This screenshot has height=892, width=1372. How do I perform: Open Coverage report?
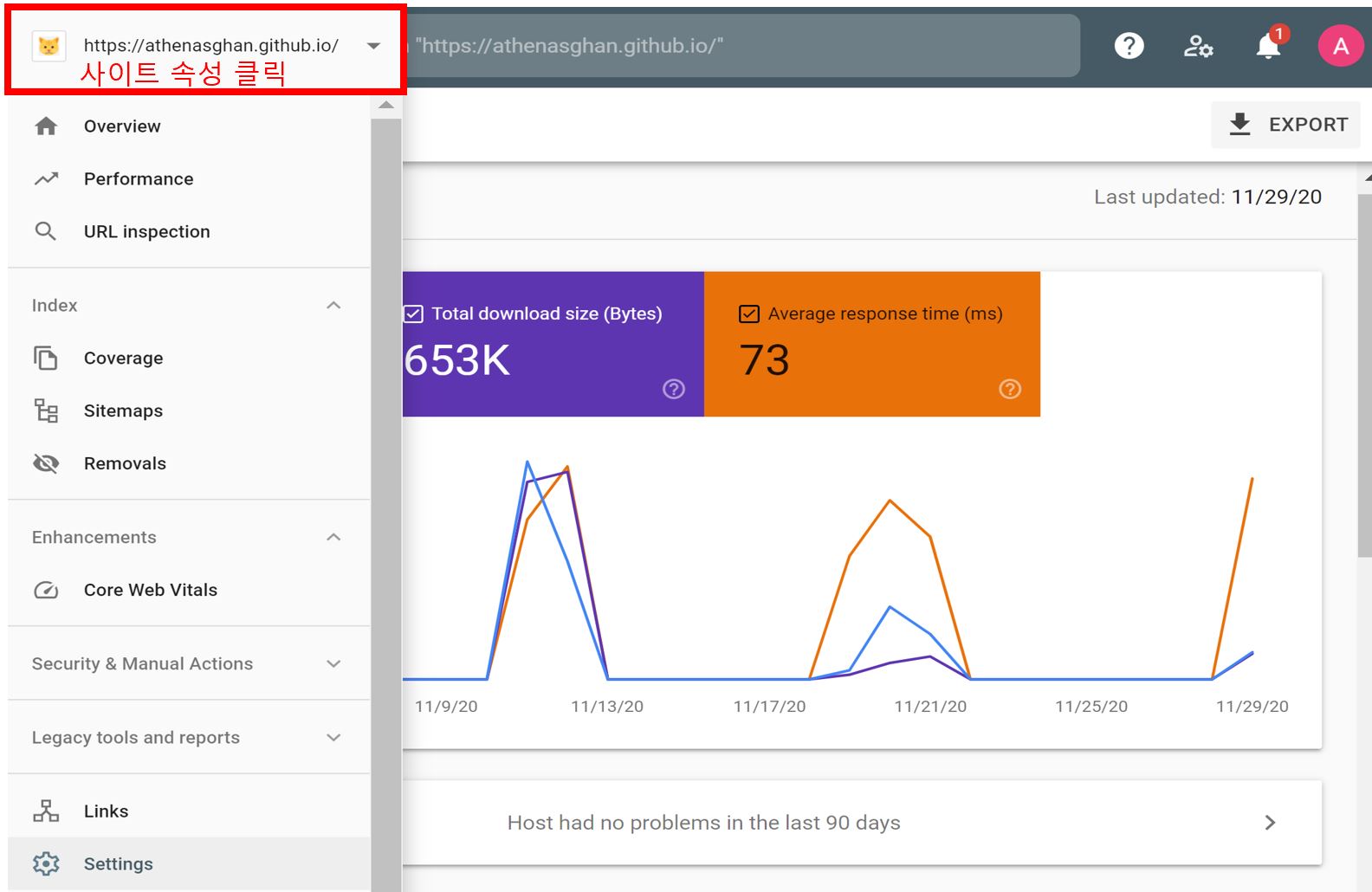point(189,358)
